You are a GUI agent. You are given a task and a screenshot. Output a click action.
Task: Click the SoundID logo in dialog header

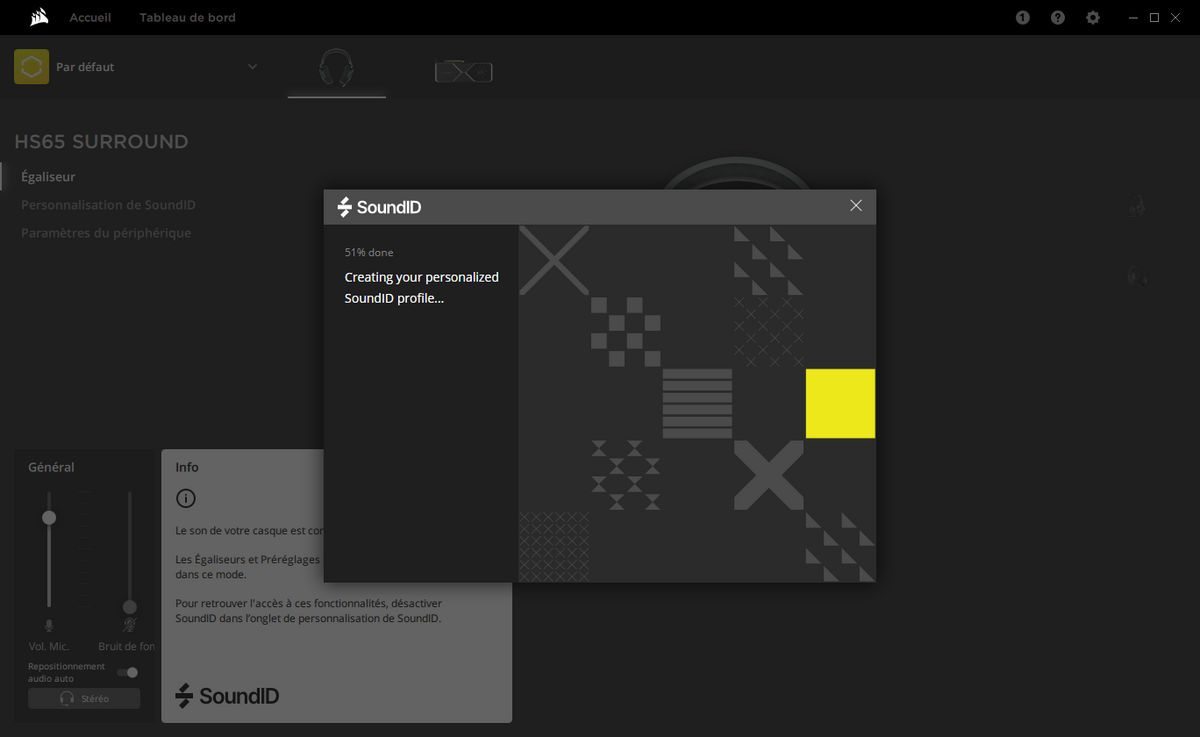tap(379, 207)
